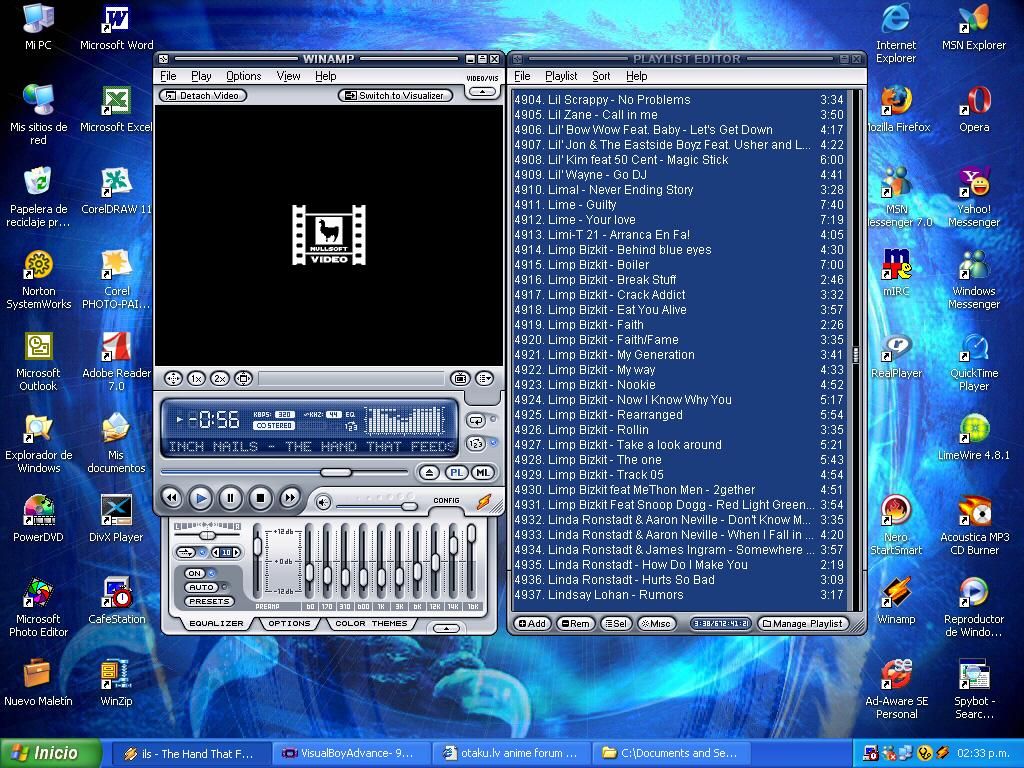Open the PowerDVD desktop icon

(38, 518)
